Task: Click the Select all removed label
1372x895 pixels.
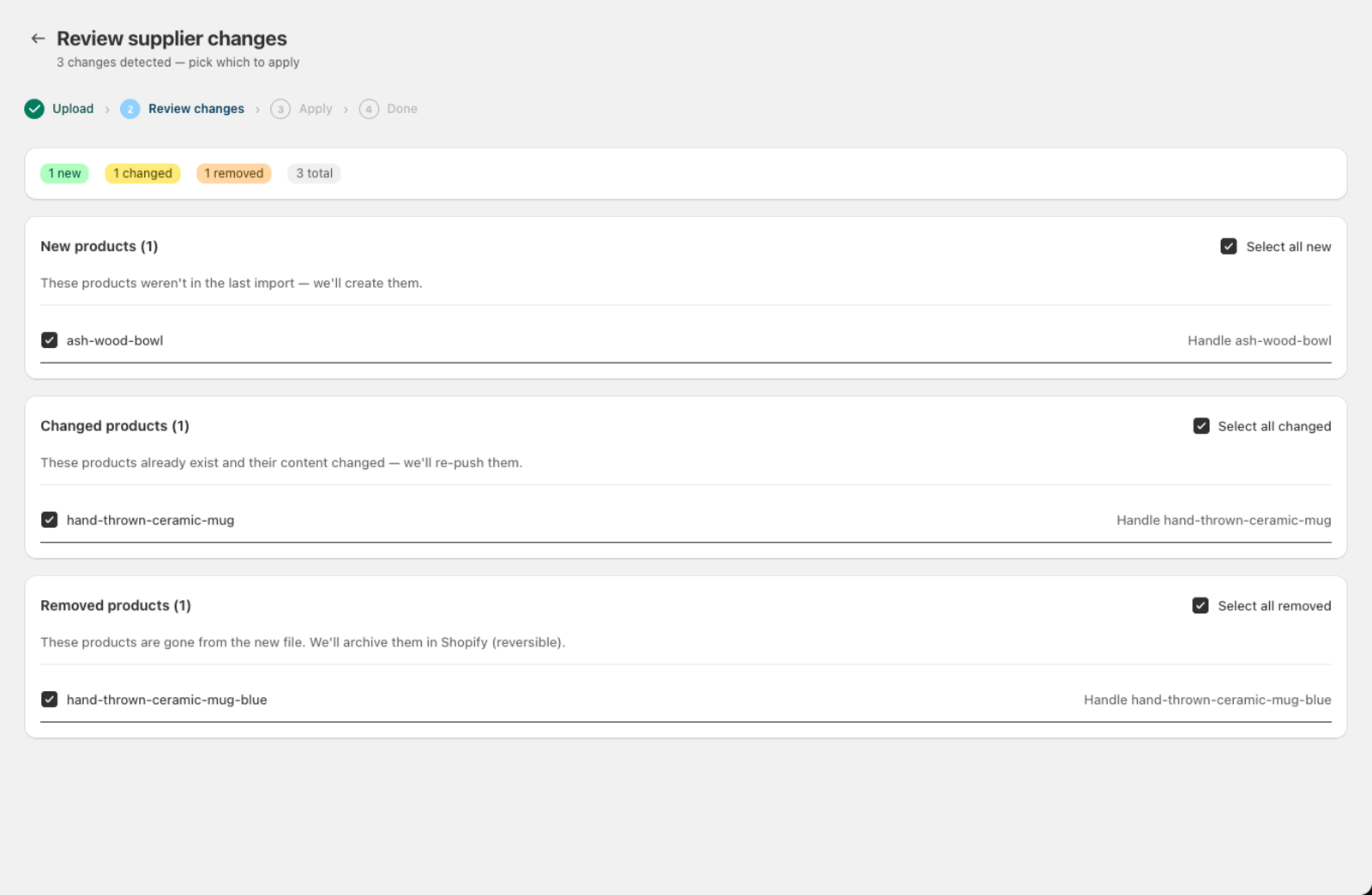Action: [x=1274, y=606]
